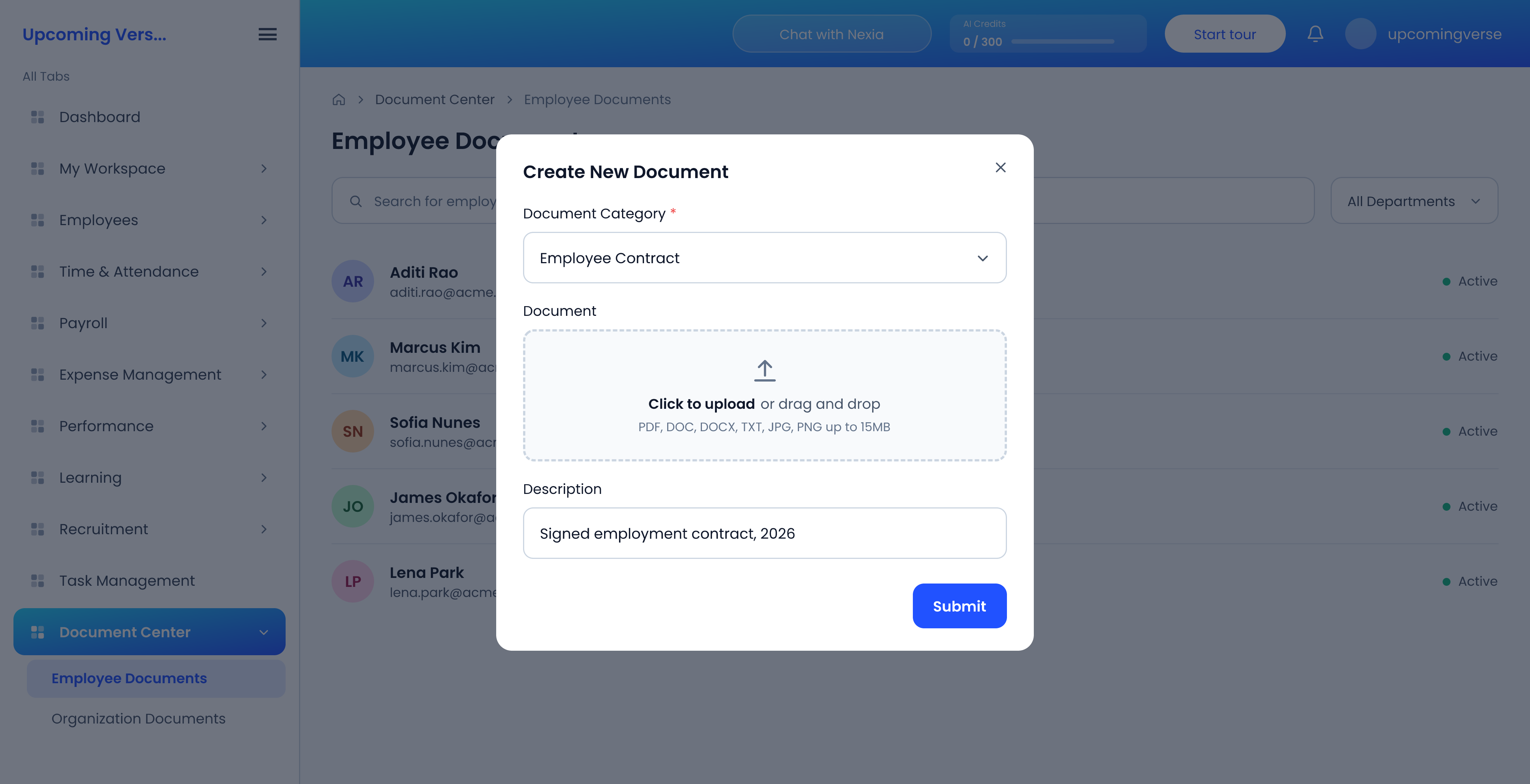
Task: Click the Upcoming Vers... brand title
Action: pos(94,34)
